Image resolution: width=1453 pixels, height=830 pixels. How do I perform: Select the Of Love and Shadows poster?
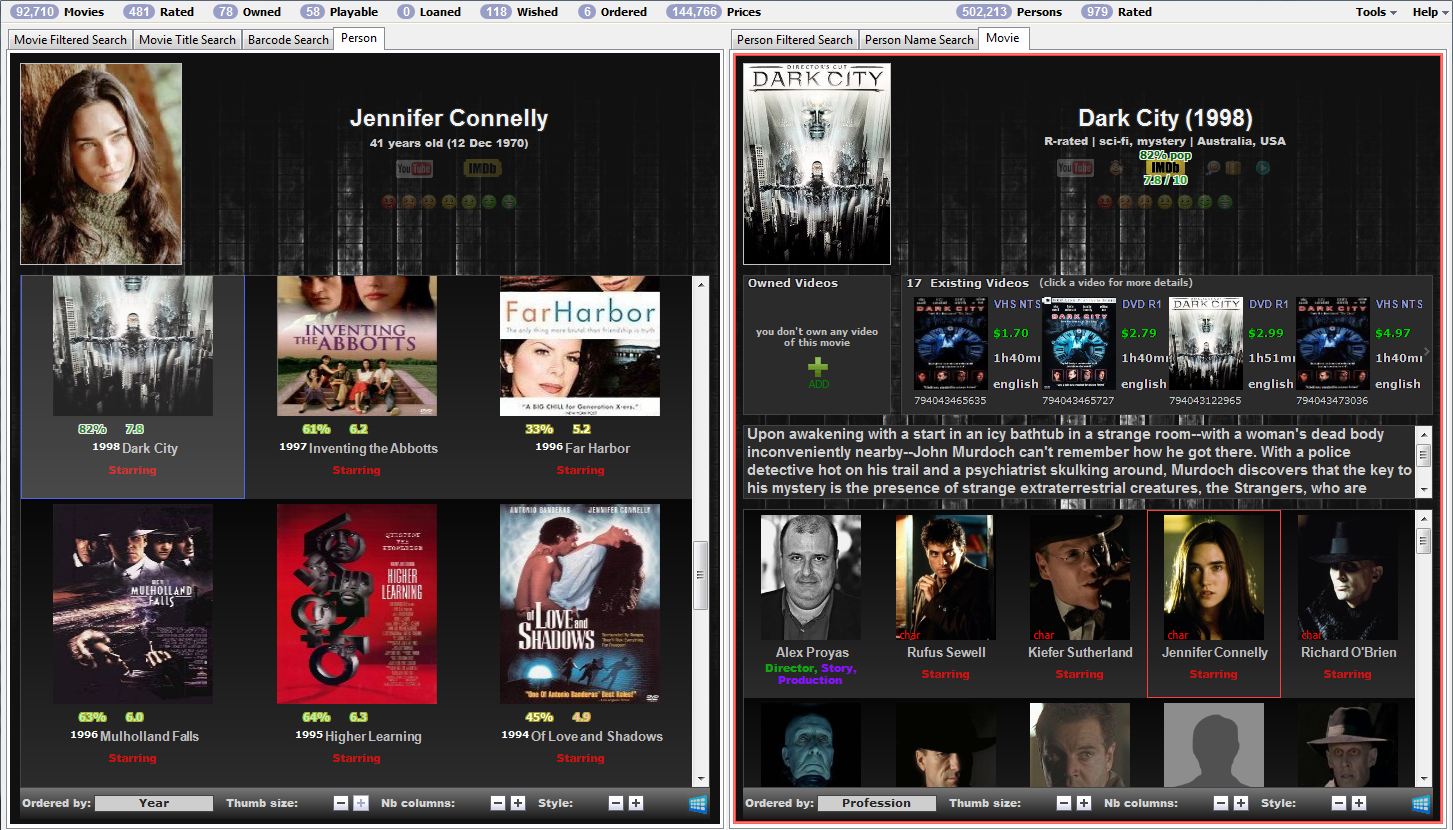point(580,604)
